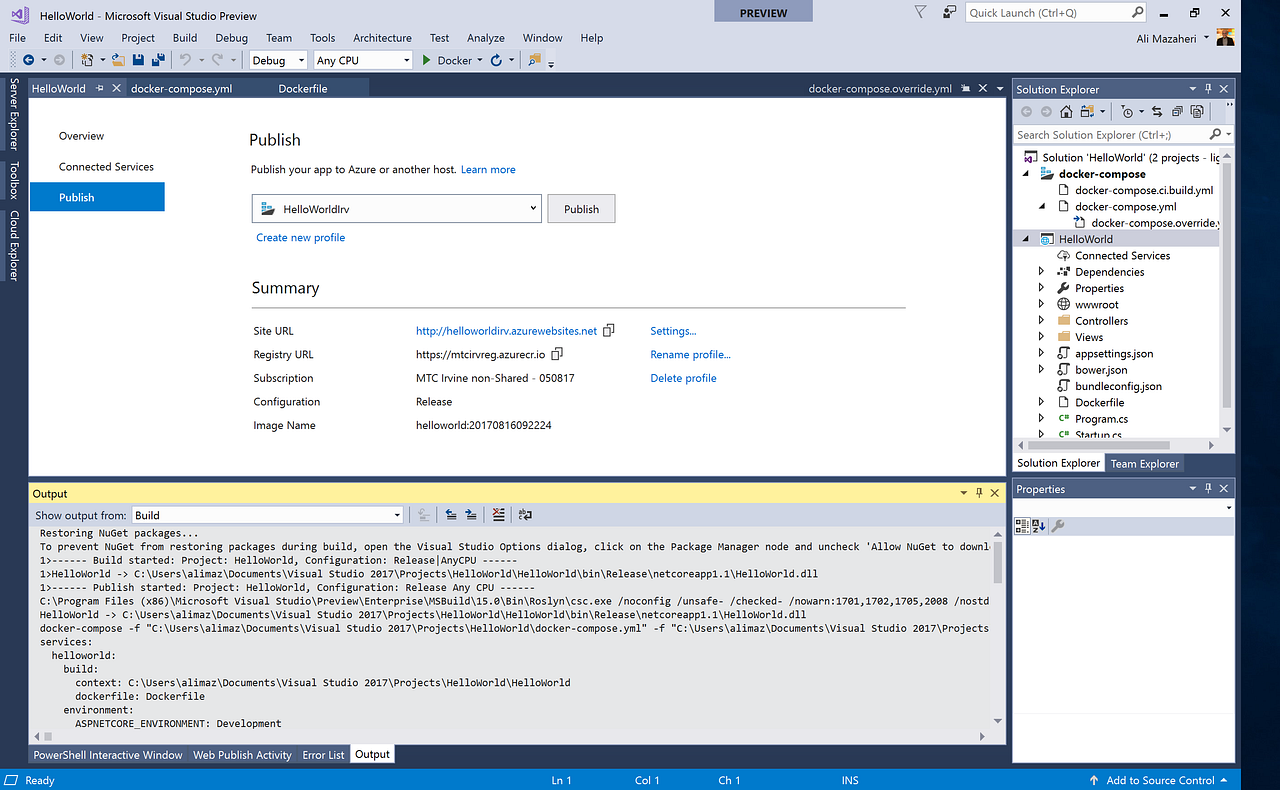Viewport: 1280px width, 790px height.
Task: Expand the Dependencies node in Solution Explorer
Action: tap(1041, 272)
